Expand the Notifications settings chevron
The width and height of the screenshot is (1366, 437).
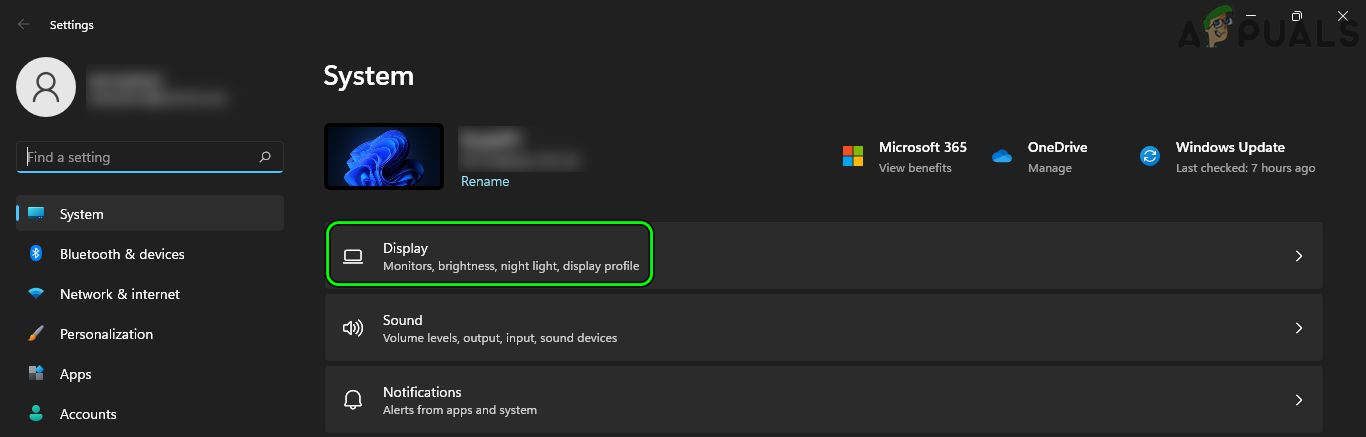(x=1299, y=400)
